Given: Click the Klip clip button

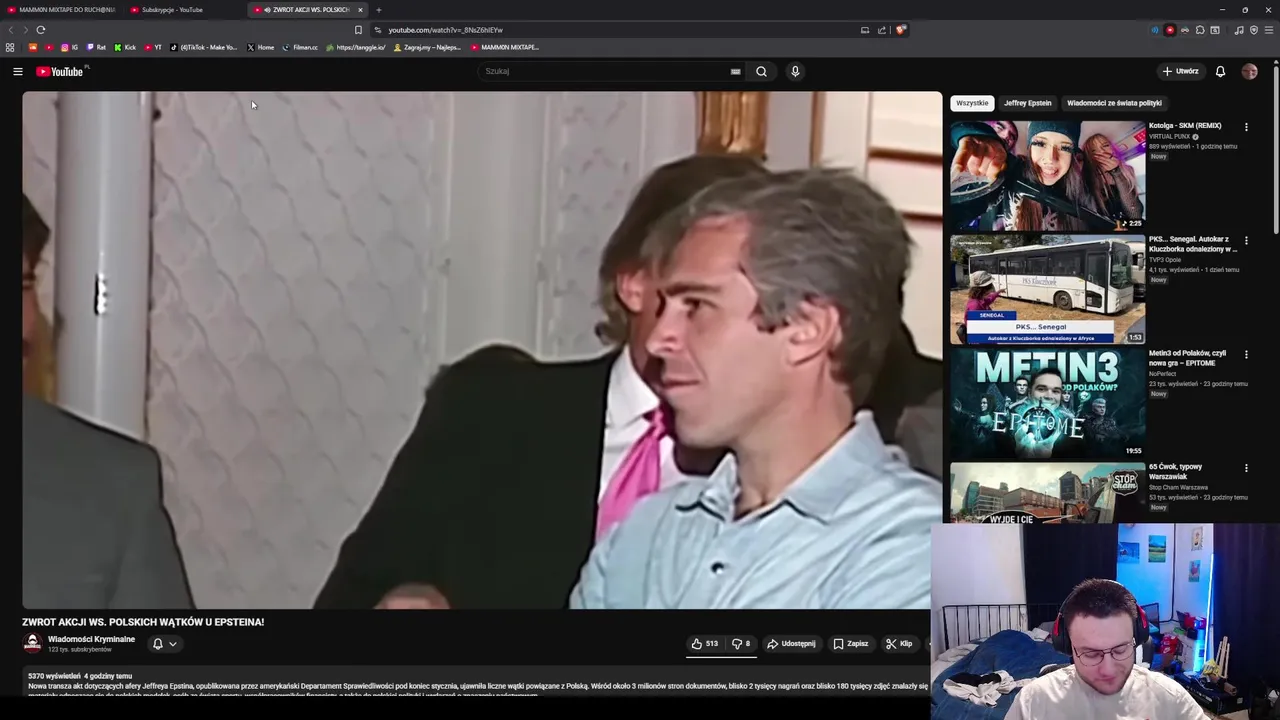Looking at the screenshot, I should point(899,644).
